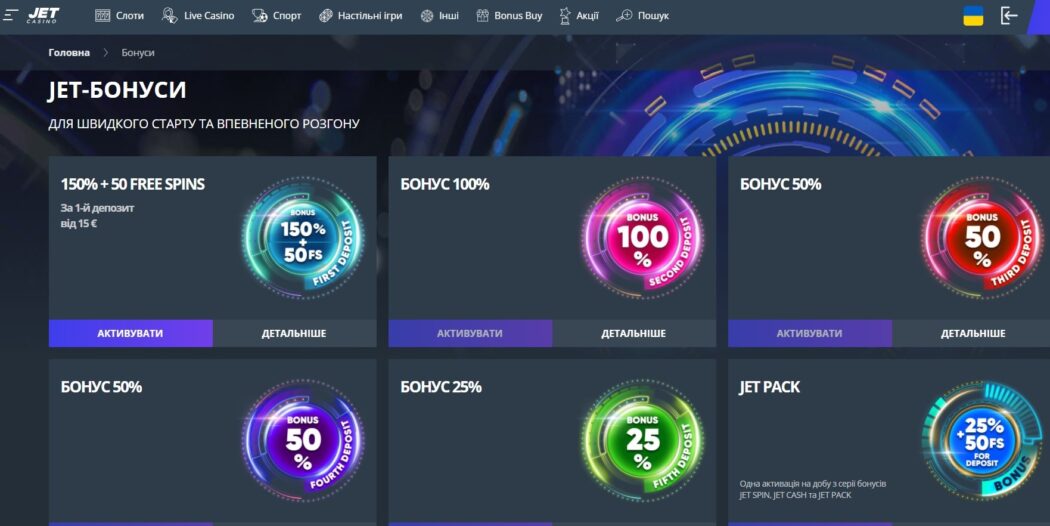Click the login door icon
The height and width of the screenshot is (526, 1050).
(1009, 15)
